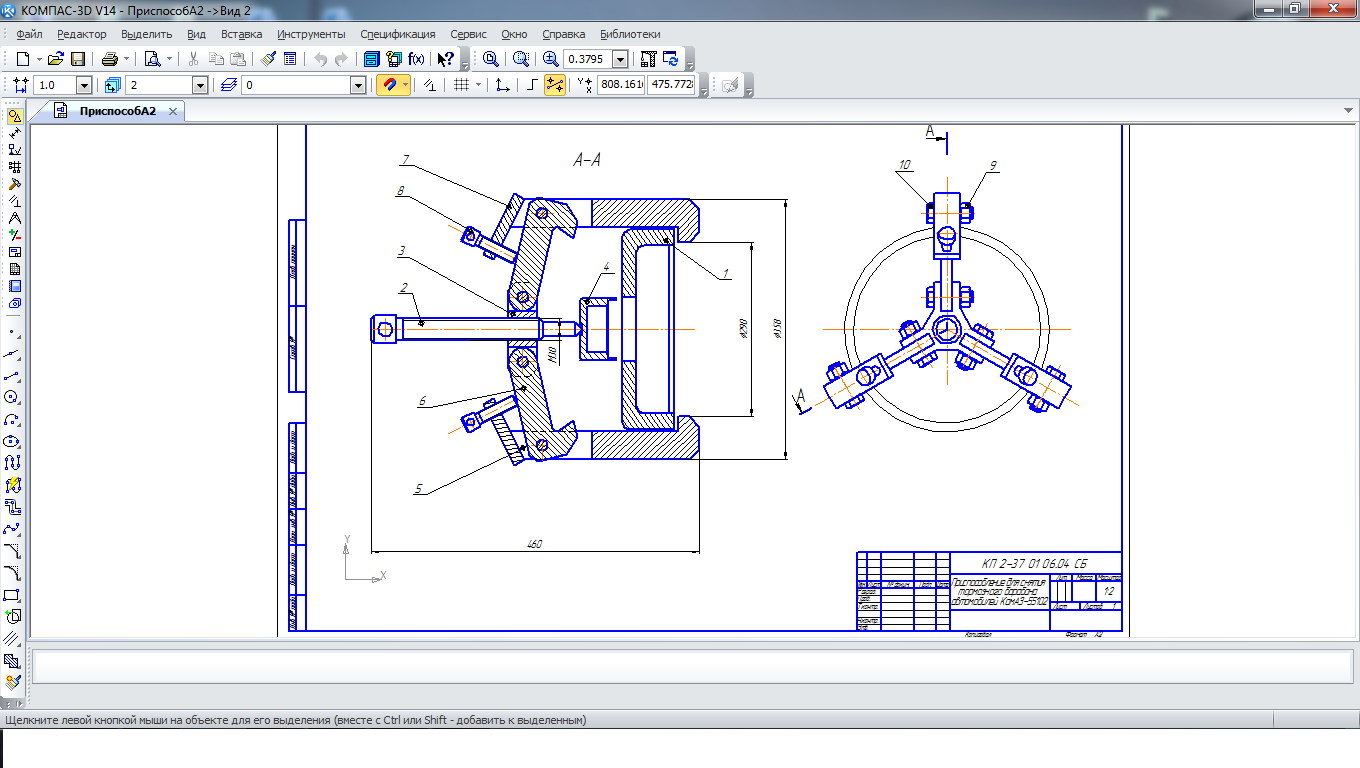
Task: Expand the snaps magnet dropdown arrow
Action: pos(405,85)
